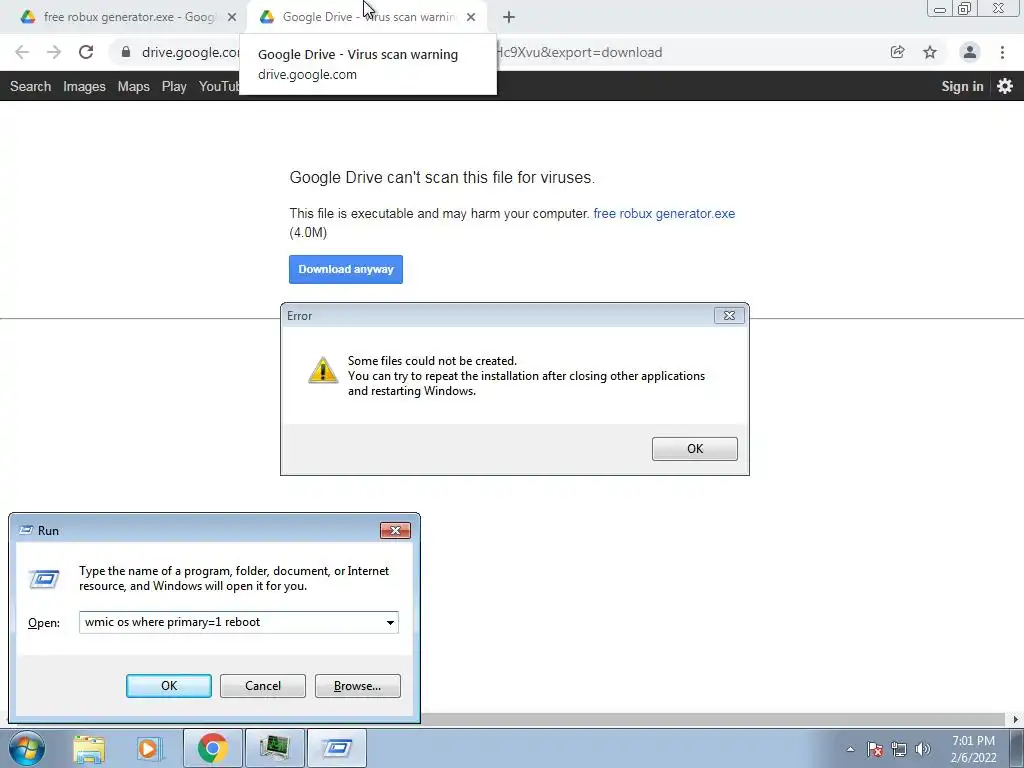
Task: Close the Run dialog with red X
Action: [395, 530]
